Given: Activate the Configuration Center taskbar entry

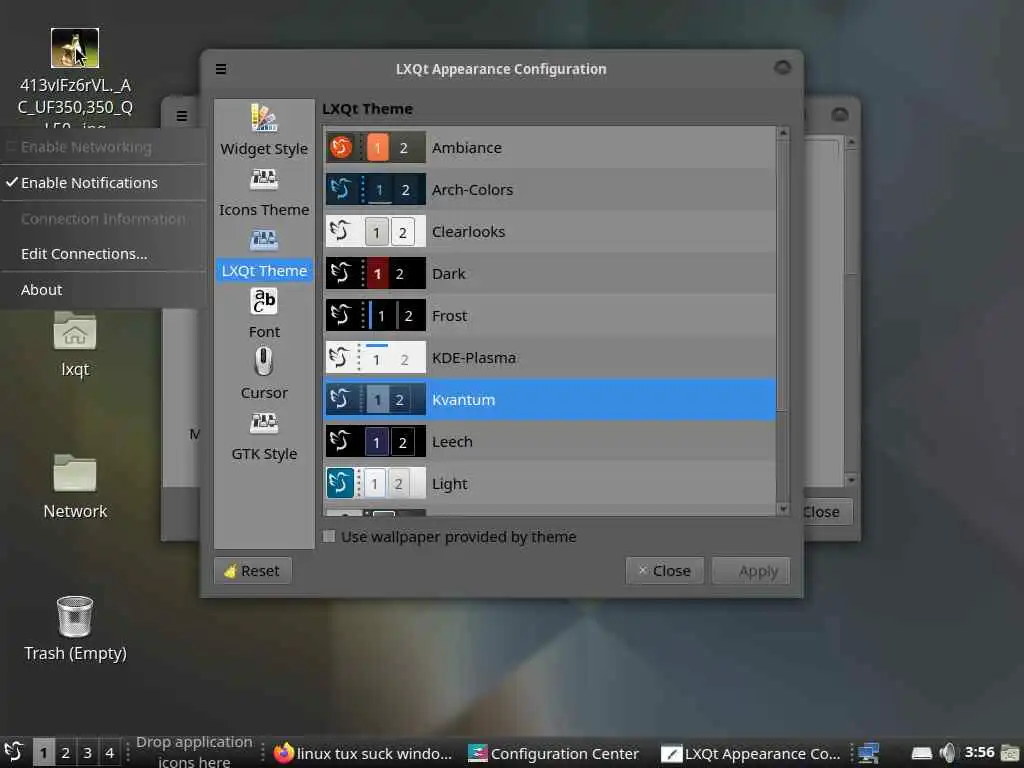Looking at the screenshot, I should click(554, 753).
